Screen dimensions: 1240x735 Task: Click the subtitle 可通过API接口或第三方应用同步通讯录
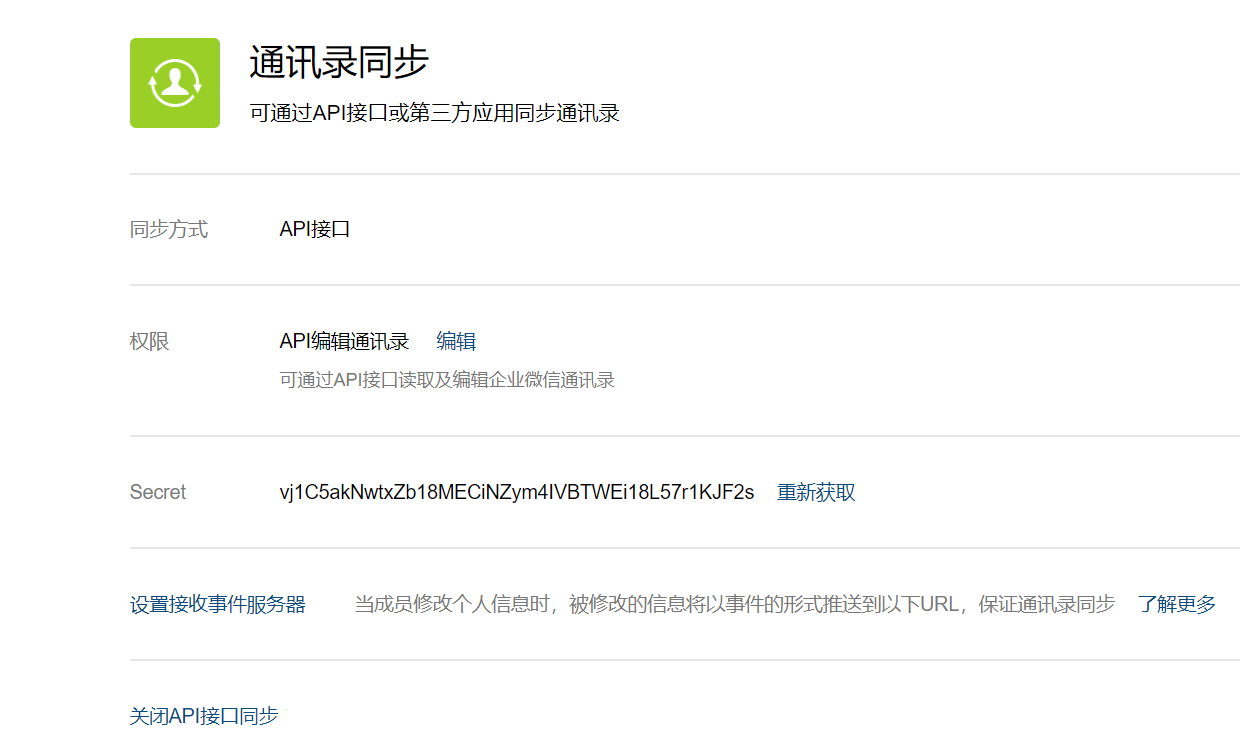435,113
